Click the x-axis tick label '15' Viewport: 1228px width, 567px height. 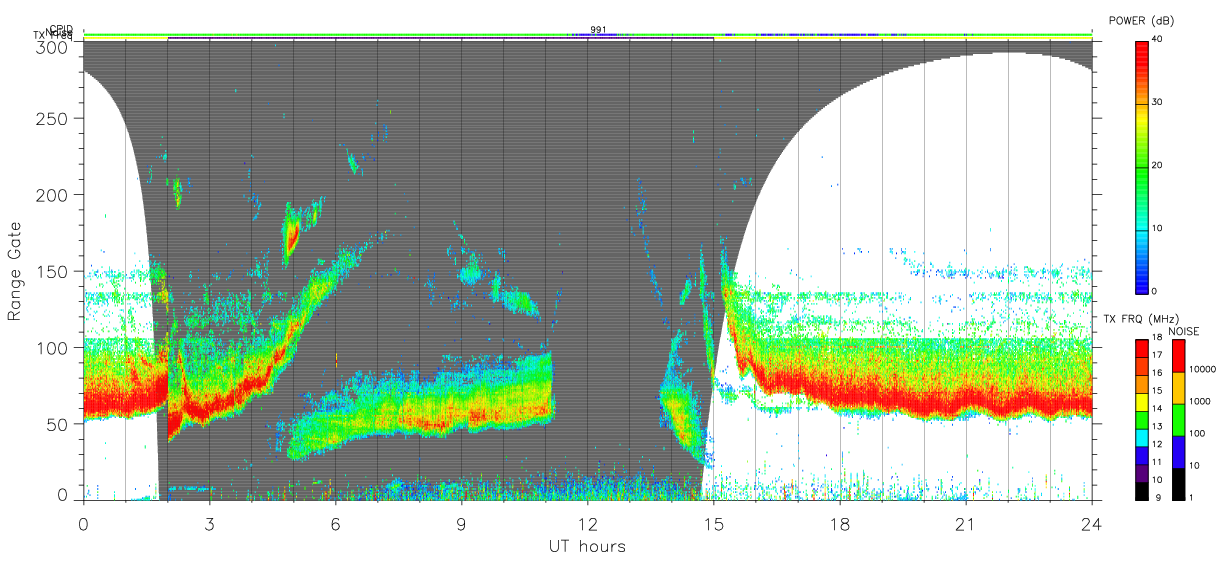tap(714, 524)
